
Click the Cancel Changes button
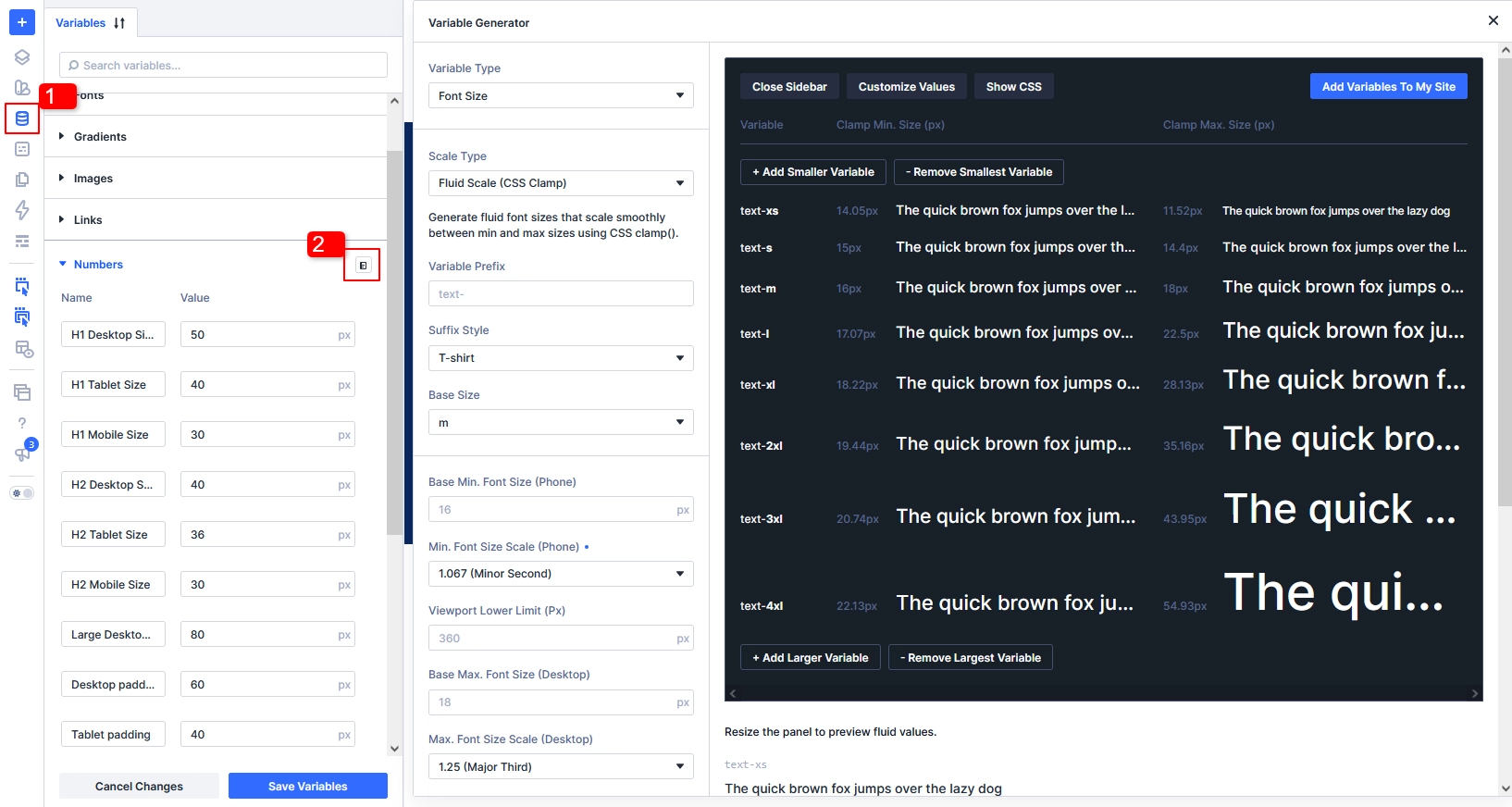(139, 787)
